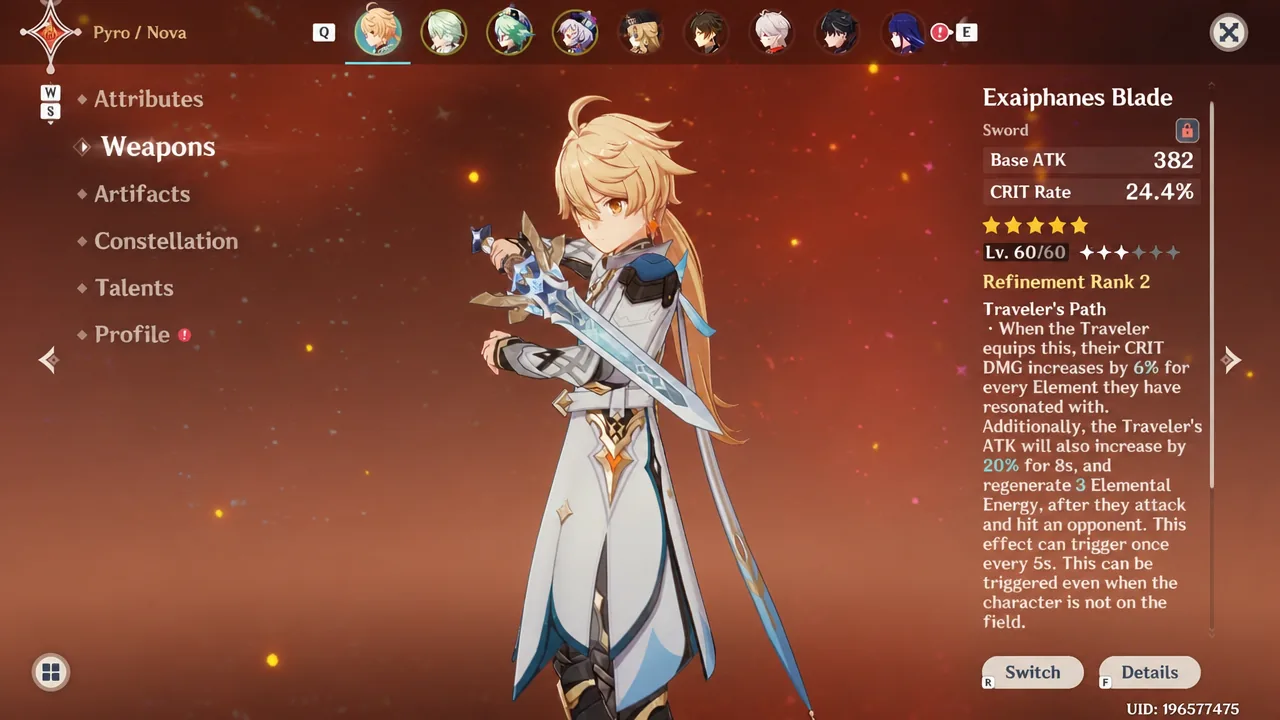Image resolution: width=1280 pixels, height=720 pixels.
Task: Select the blonde character with black hat portrait
Action: (x=640, y=32)
